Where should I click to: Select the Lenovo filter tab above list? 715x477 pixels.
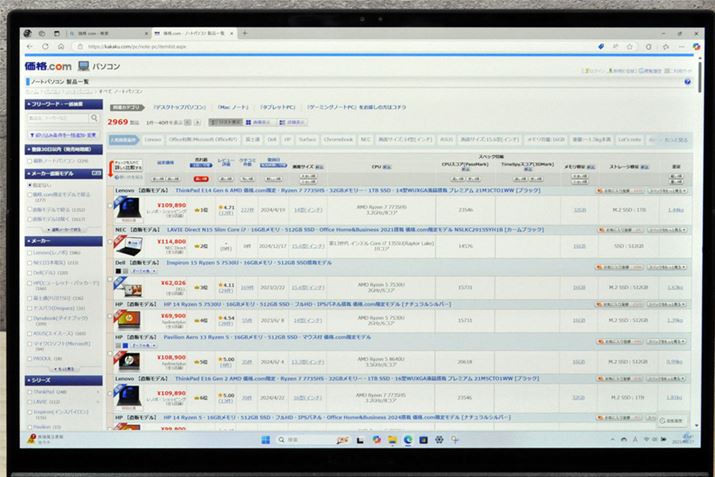152,140
